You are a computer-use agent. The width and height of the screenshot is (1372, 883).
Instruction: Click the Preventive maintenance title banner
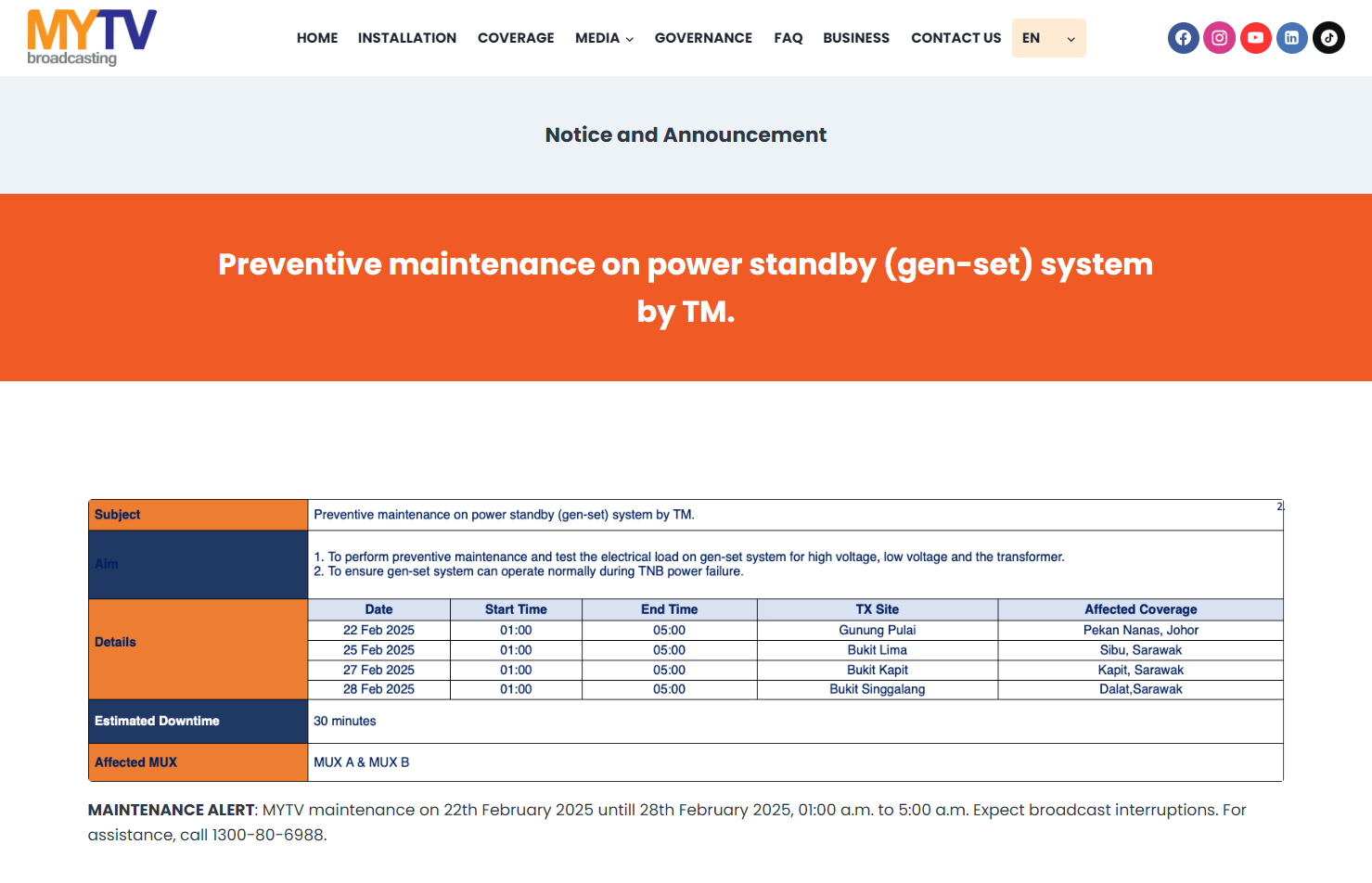[x=686, y=288]
